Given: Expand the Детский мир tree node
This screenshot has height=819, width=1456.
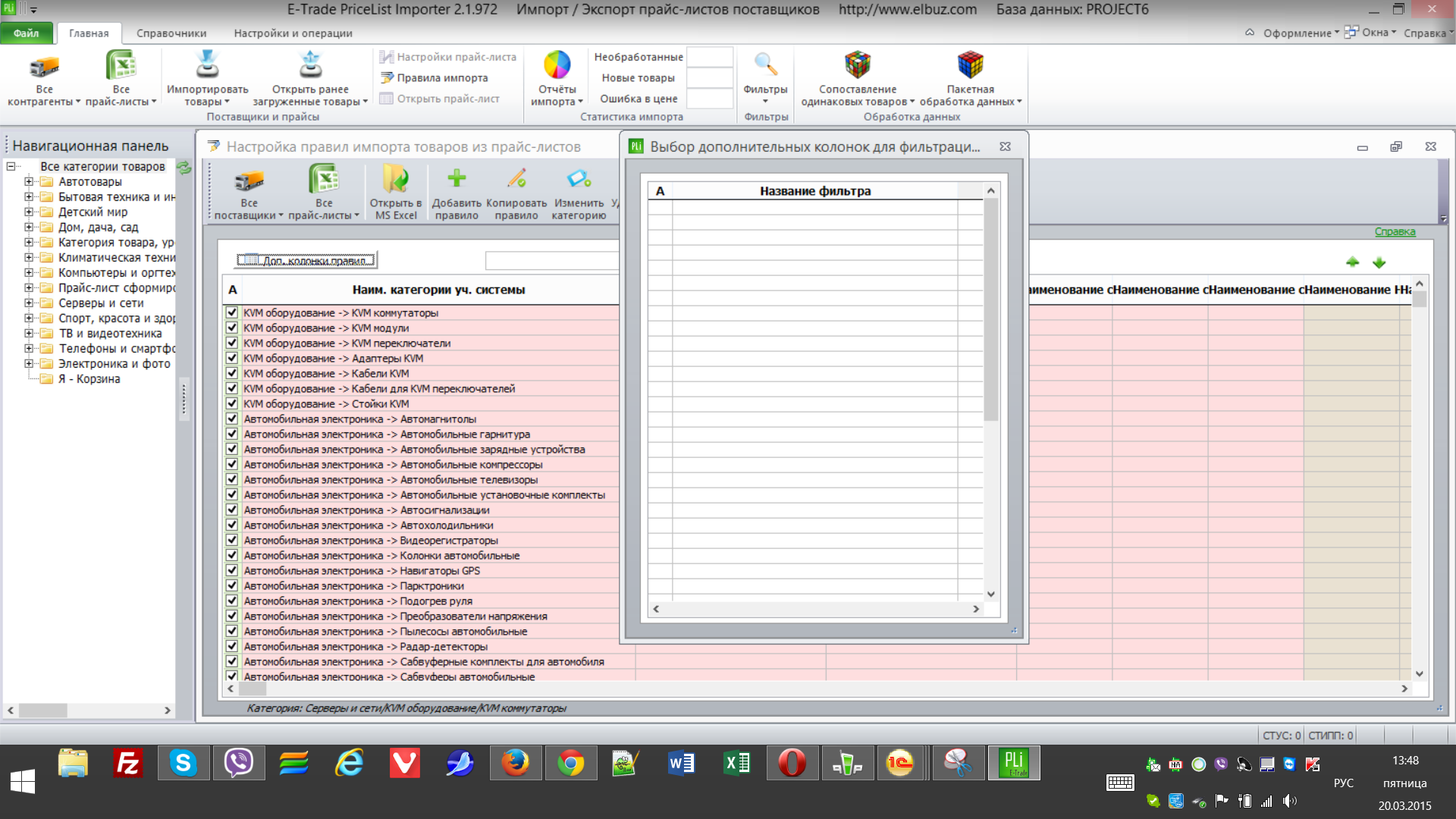Looking at the screenshot, I should point(29,212).
